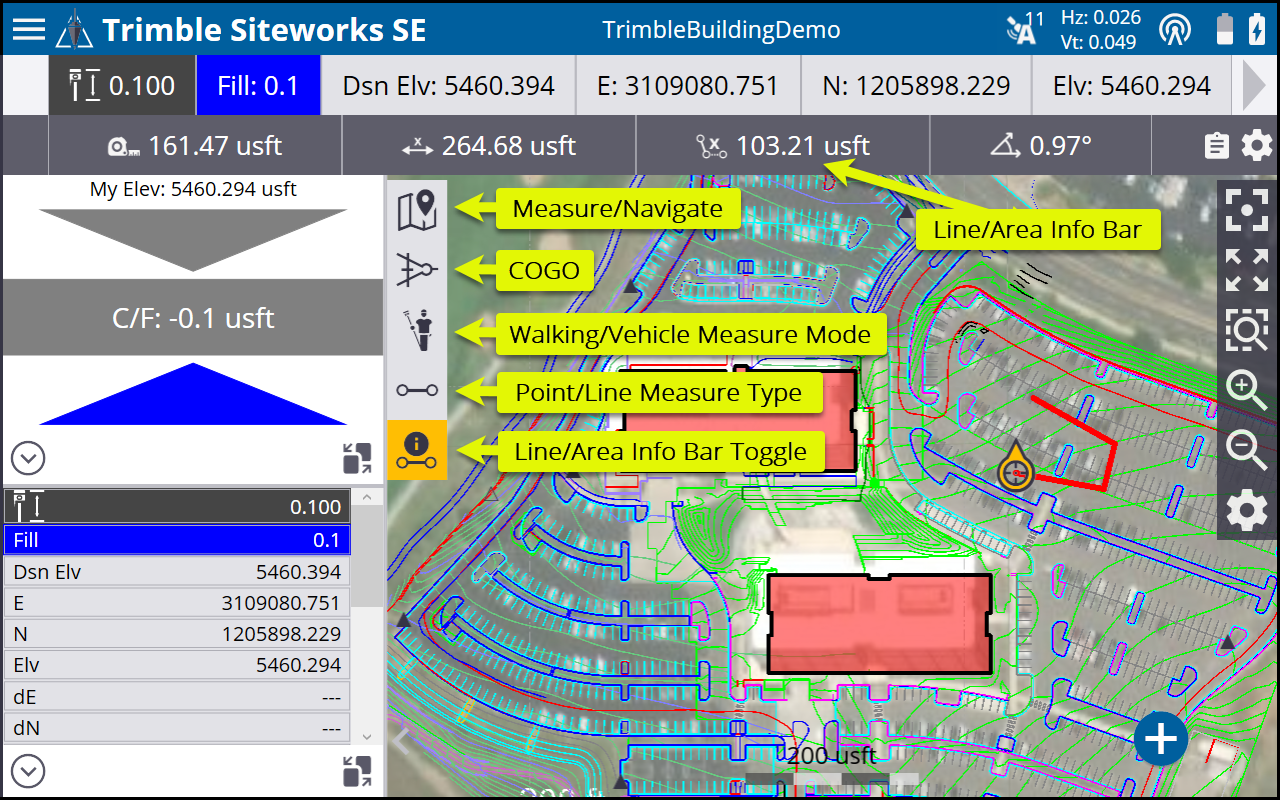The width and height of the screenshot is (1280, 800).
Task: Swap the info list panel layout icon
Action: pyautogui.click(x=357, y=771)
